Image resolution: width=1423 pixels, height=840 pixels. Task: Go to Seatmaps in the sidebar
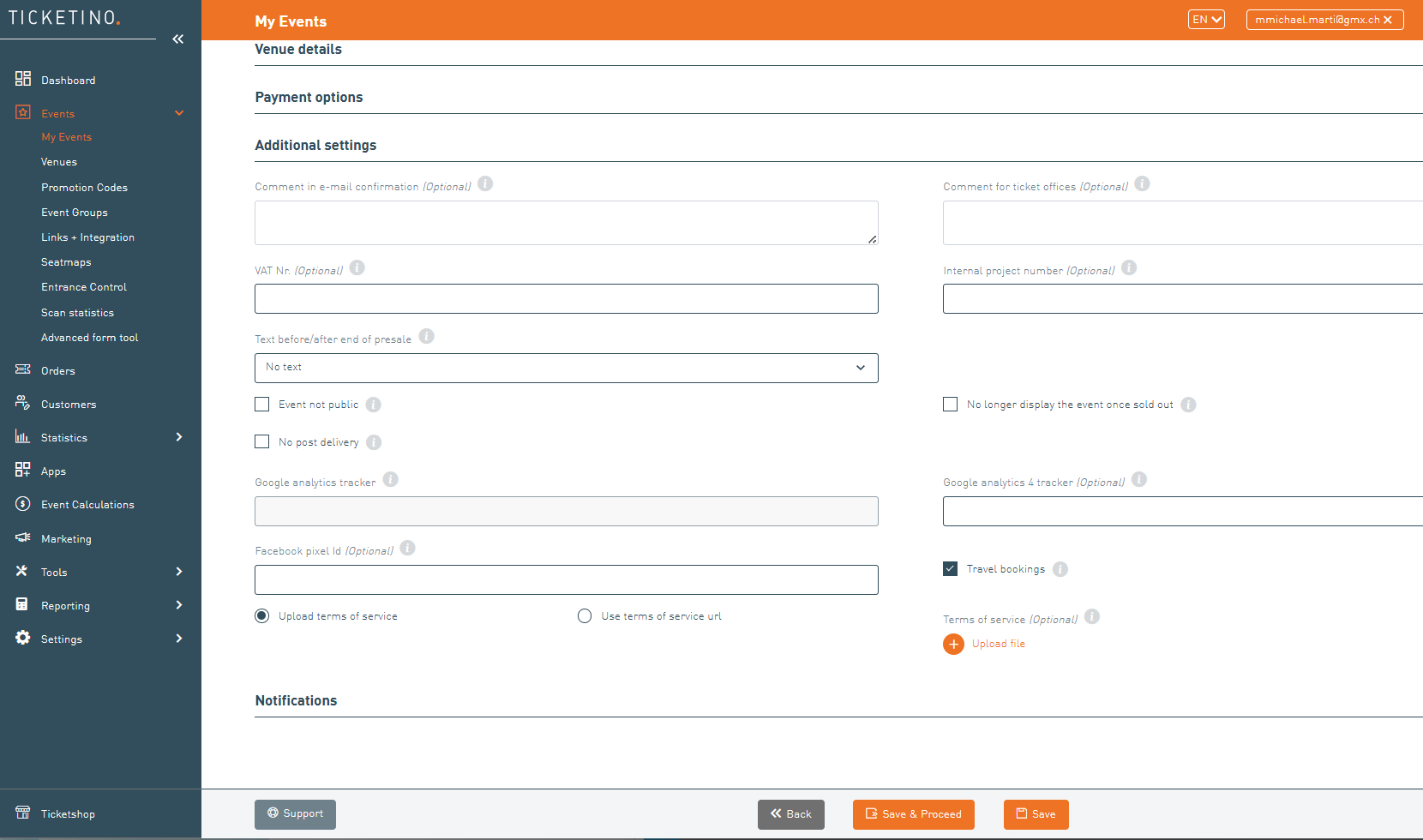pyautogui.click(x=66, y=262)
